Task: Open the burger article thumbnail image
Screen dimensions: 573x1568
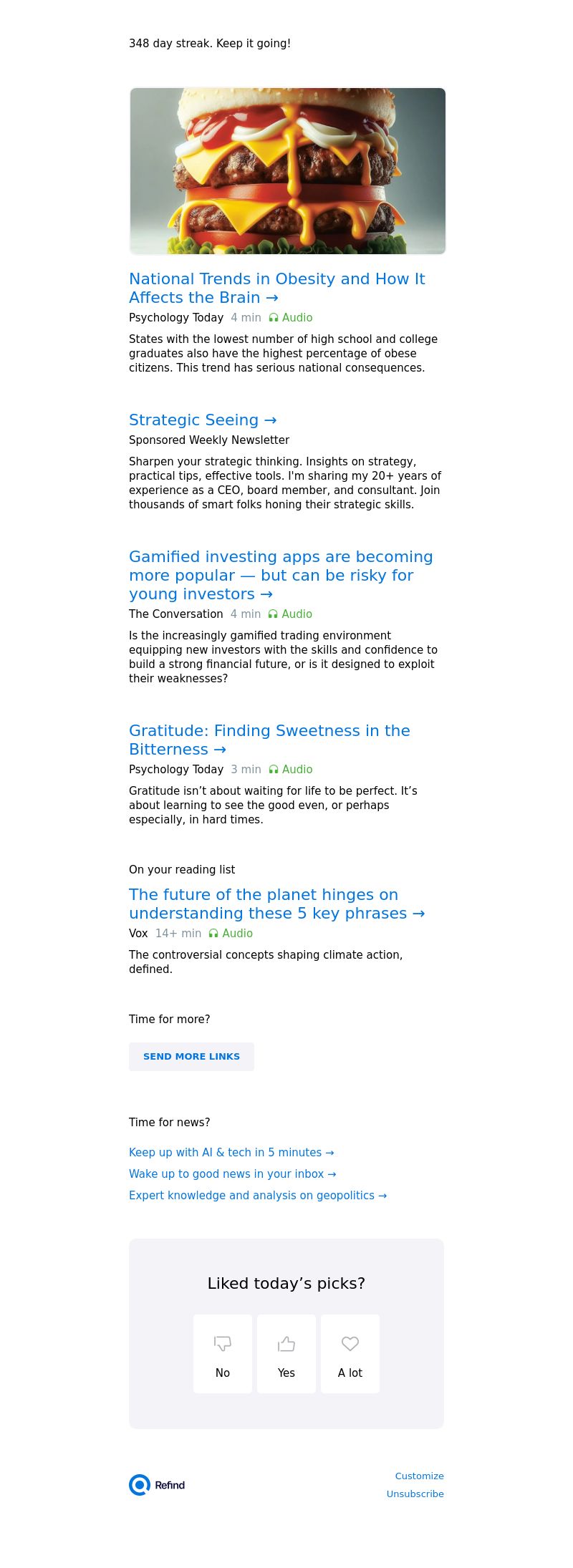Action: (x=287, y=171)
